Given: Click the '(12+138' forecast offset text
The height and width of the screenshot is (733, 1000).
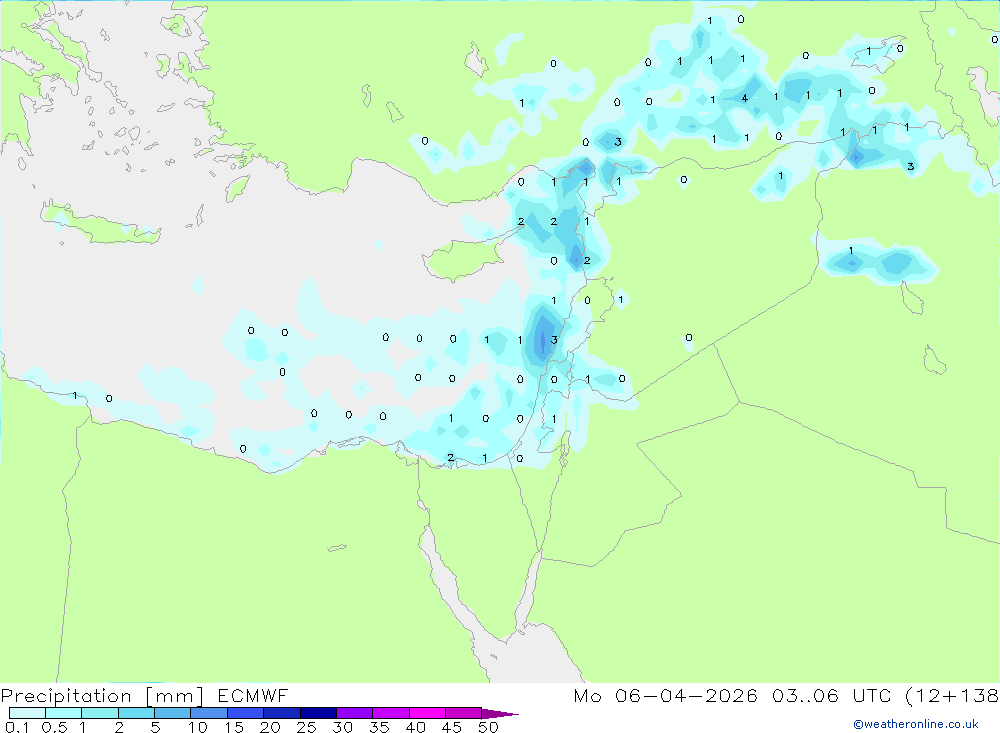Looking at the screenshot, I should [x=952, y=695].
